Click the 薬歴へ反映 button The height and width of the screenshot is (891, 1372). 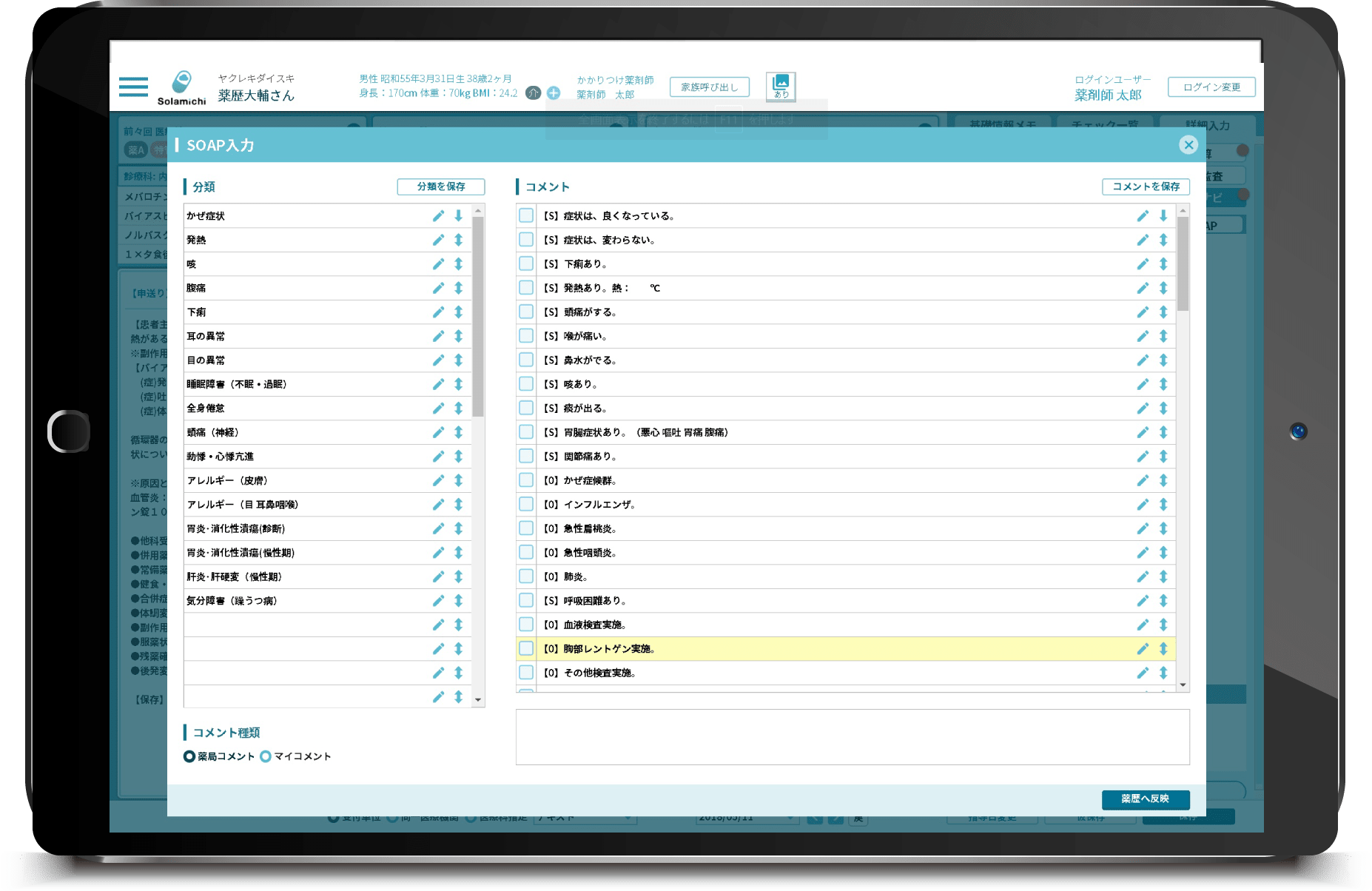(1145, 799)
